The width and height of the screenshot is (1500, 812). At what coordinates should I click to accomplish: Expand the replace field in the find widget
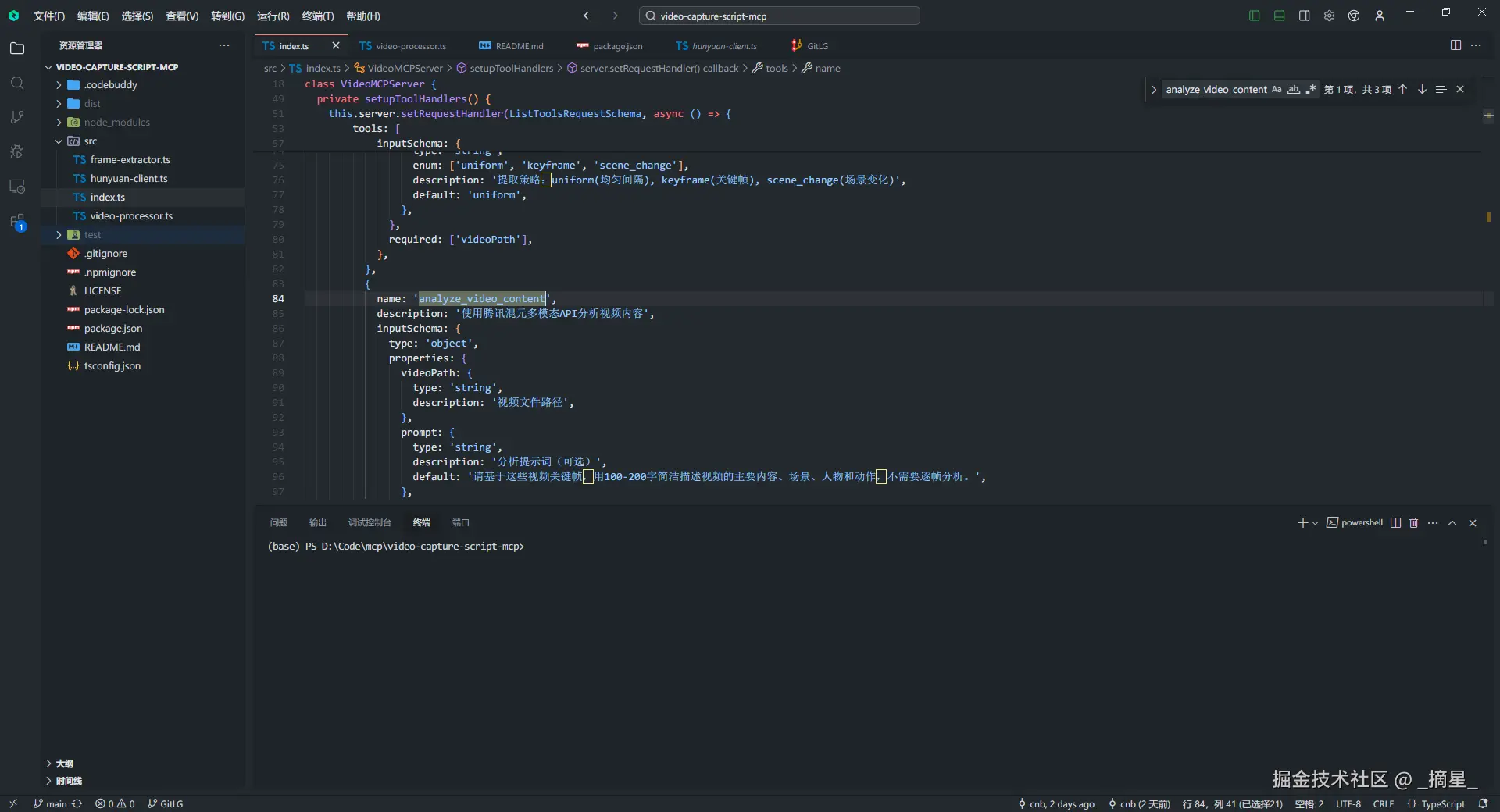[x=1153, y=89]
